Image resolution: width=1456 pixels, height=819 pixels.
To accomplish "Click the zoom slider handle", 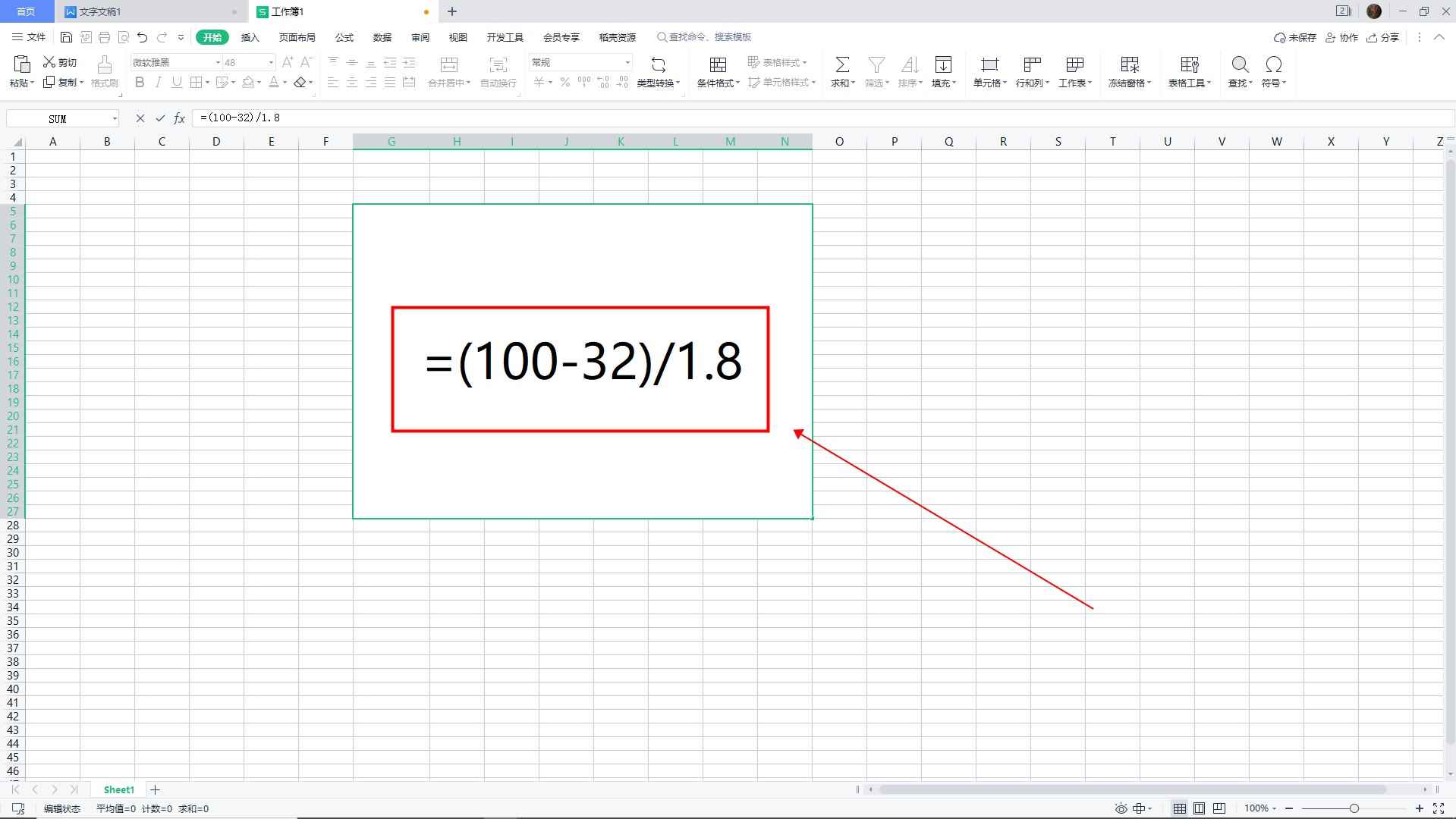I will pyautogui.click(x=1354, y=808).
